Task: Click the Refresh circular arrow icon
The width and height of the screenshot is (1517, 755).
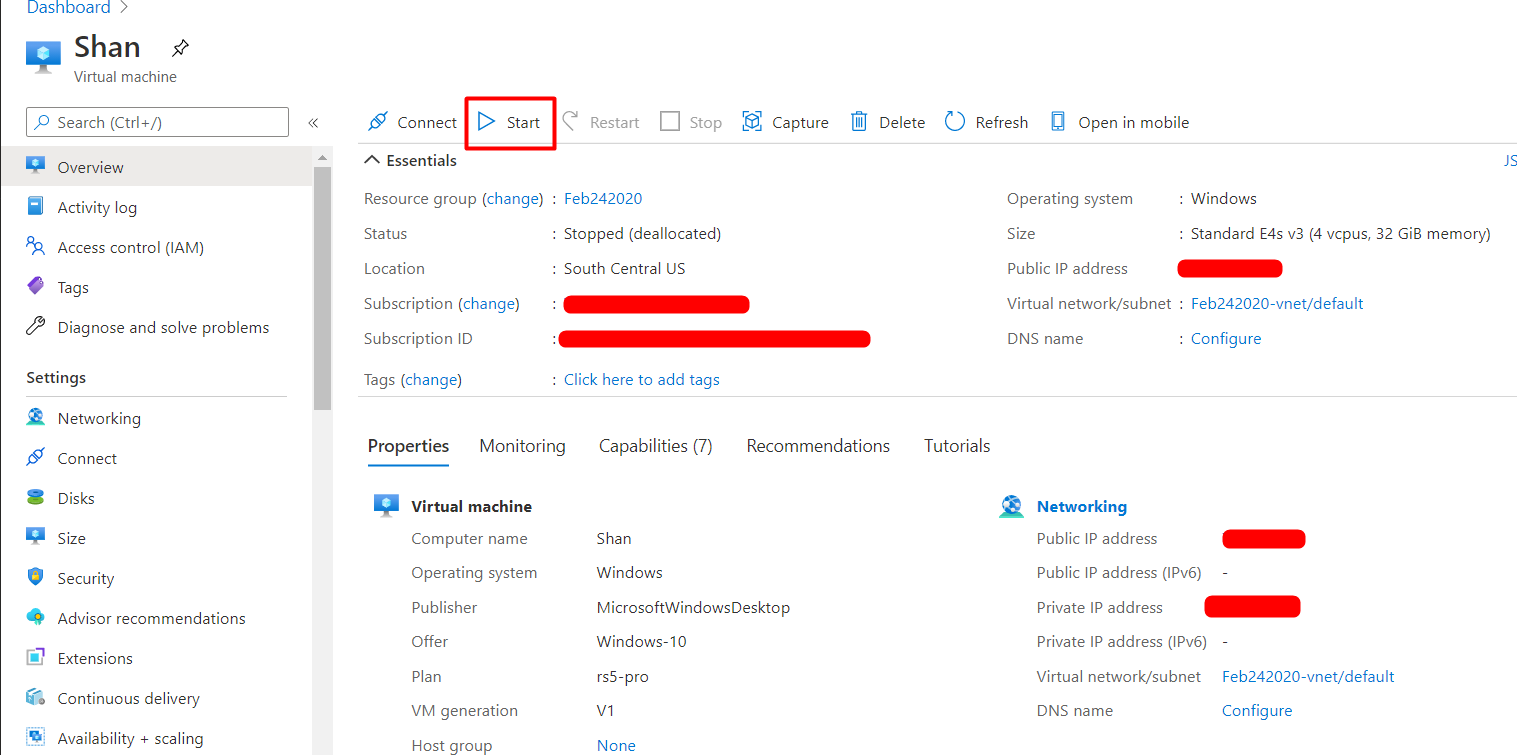Action: point(955,122)
